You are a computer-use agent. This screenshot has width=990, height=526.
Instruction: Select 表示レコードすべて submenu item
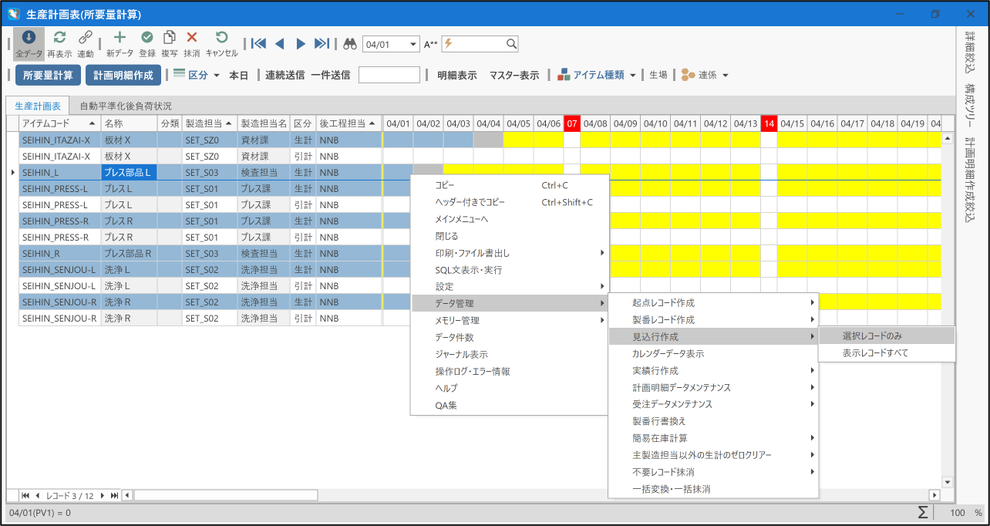click(x=886, y=353)
